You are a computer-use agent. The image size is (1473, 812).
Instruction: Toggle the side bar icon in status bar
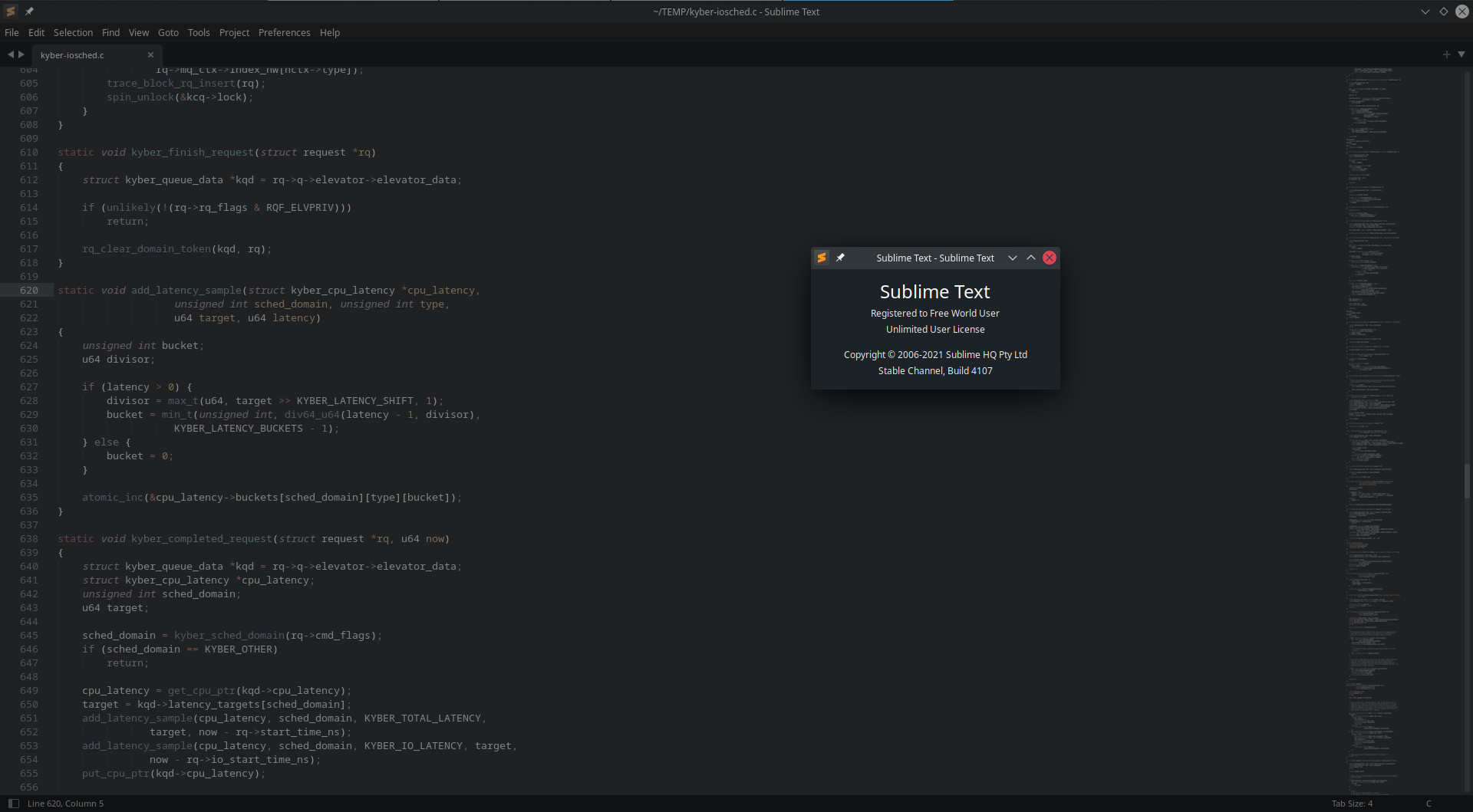click(x=13, y=804)
